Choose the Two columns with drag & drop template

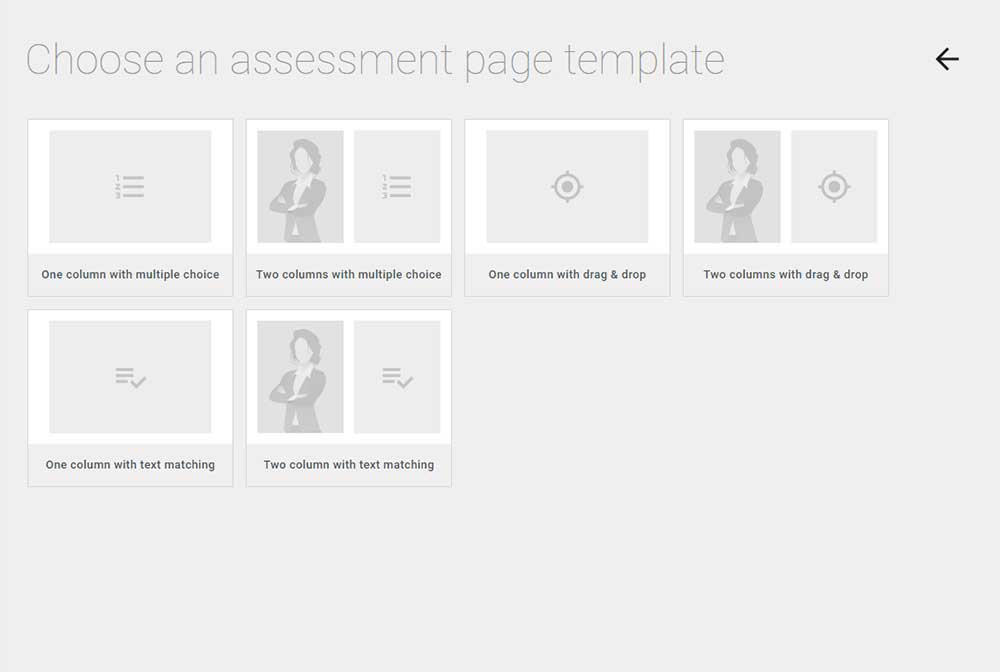[785, 207]
